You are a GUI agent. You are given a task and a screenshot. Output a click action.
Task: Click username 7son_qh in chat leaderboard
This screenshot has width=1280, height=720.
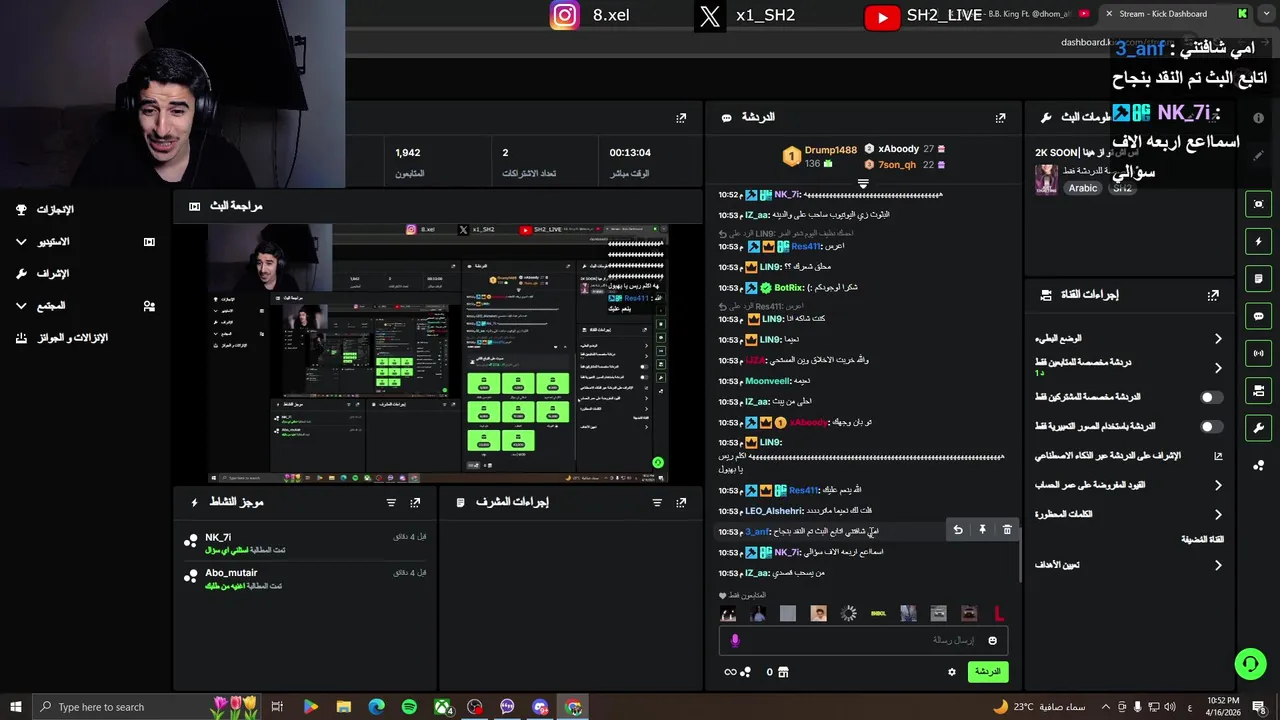pyautogui.click(x=897, y=165)
